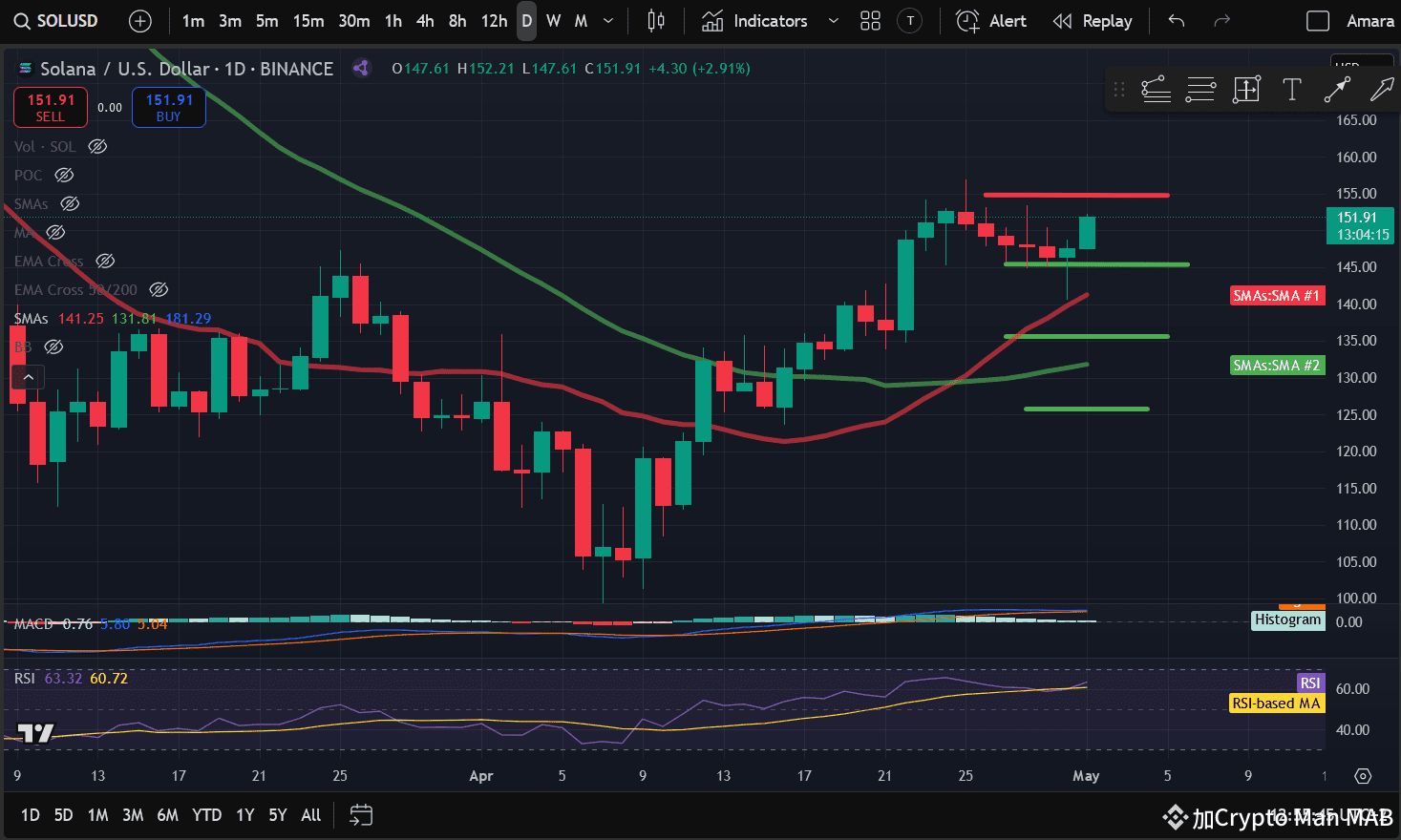Screen dimensions: 1401x840
Task: Select the Text drawing tool
Action: coord(1292,89)
